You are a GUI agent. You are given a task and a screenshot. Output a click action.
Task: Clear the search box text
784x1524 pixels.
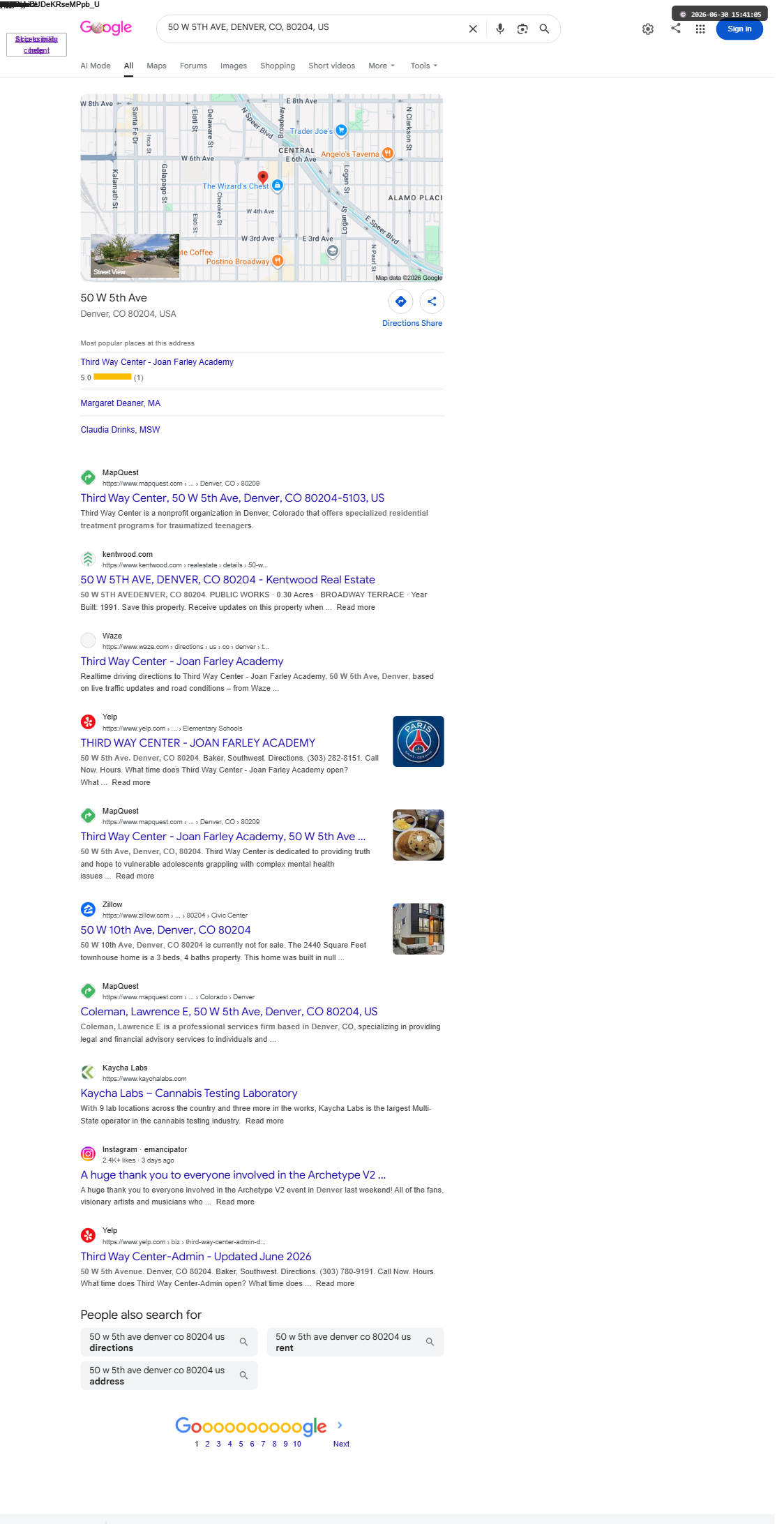pyautogui.click(x=473, y=29)
